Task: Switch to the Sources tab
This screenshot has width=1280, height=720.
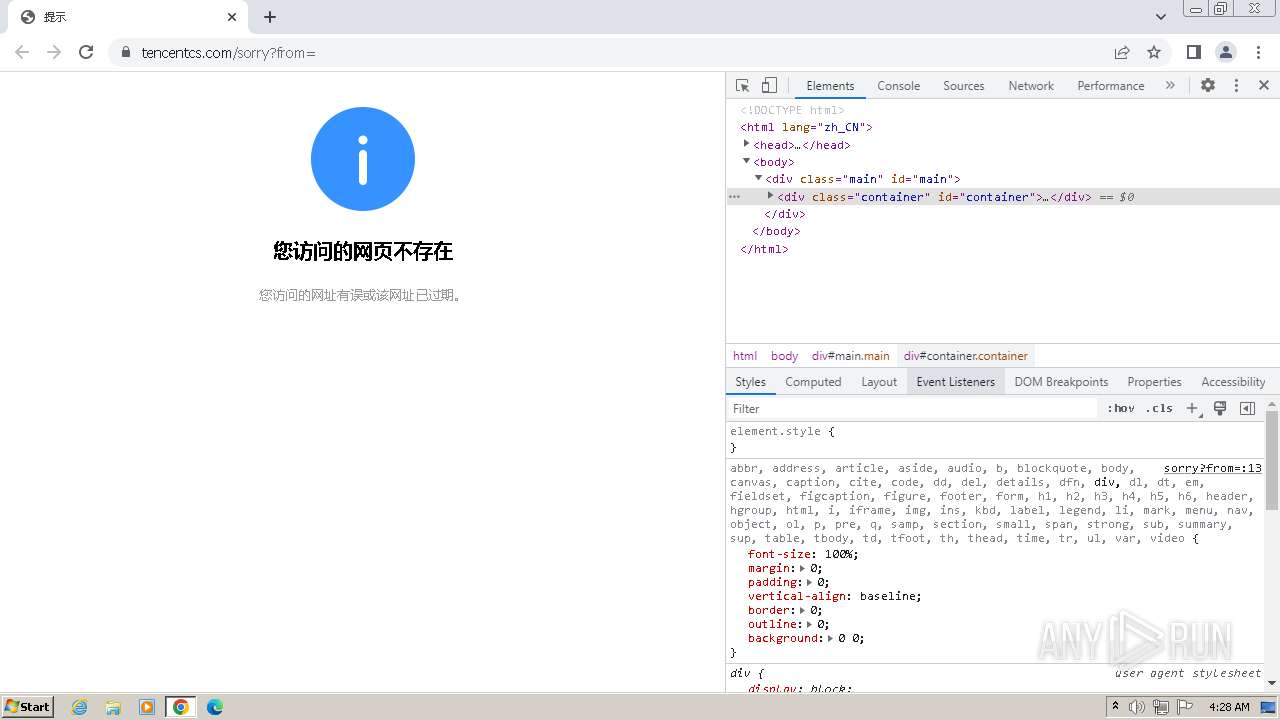Action: [964, 86]
